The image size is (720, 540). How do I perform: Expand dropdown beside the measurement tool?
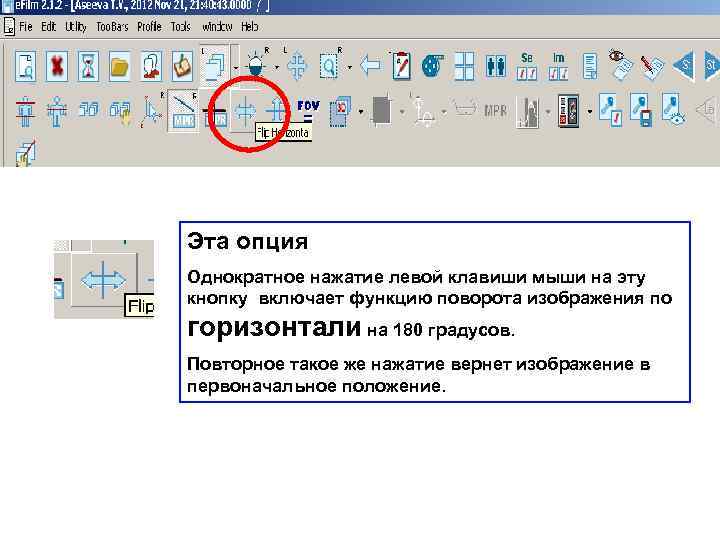tap(444, 112)
